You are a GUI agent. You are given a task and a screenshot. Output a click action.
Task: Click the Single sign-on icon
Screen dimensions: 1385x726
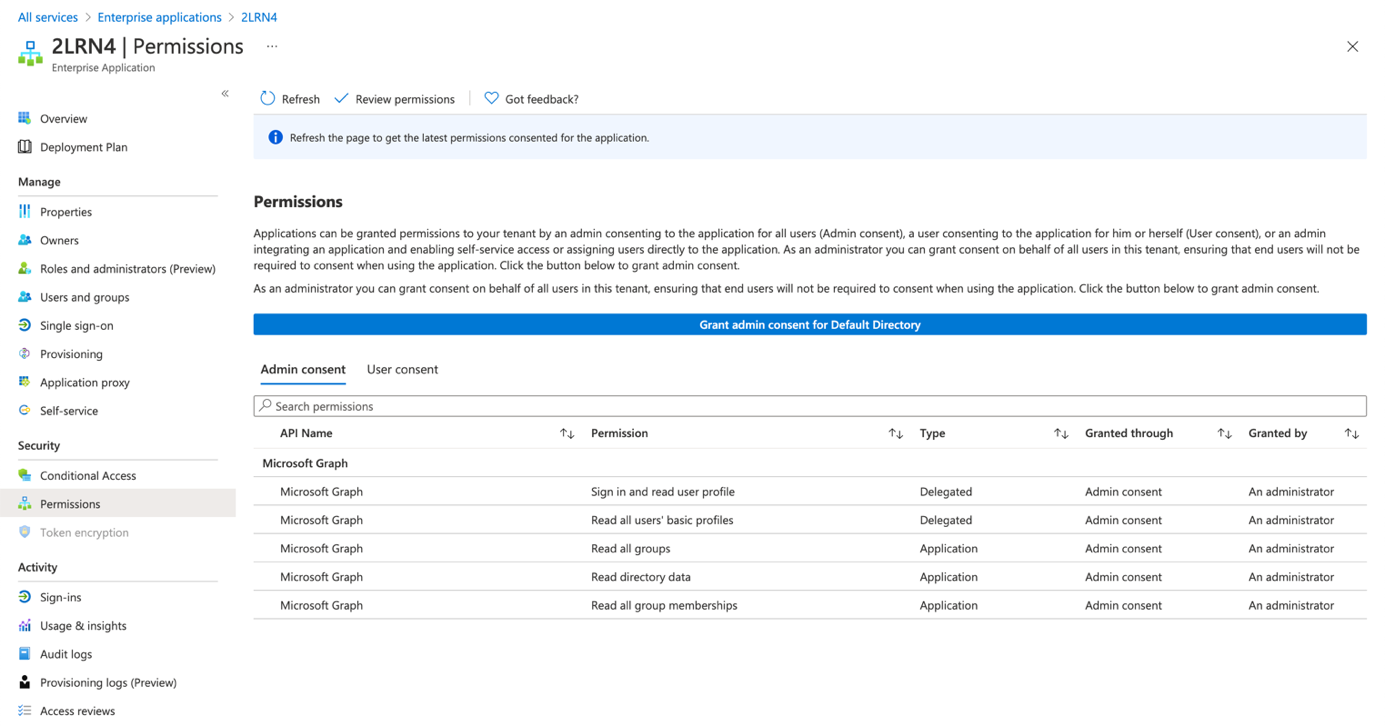tap(25, 325)
